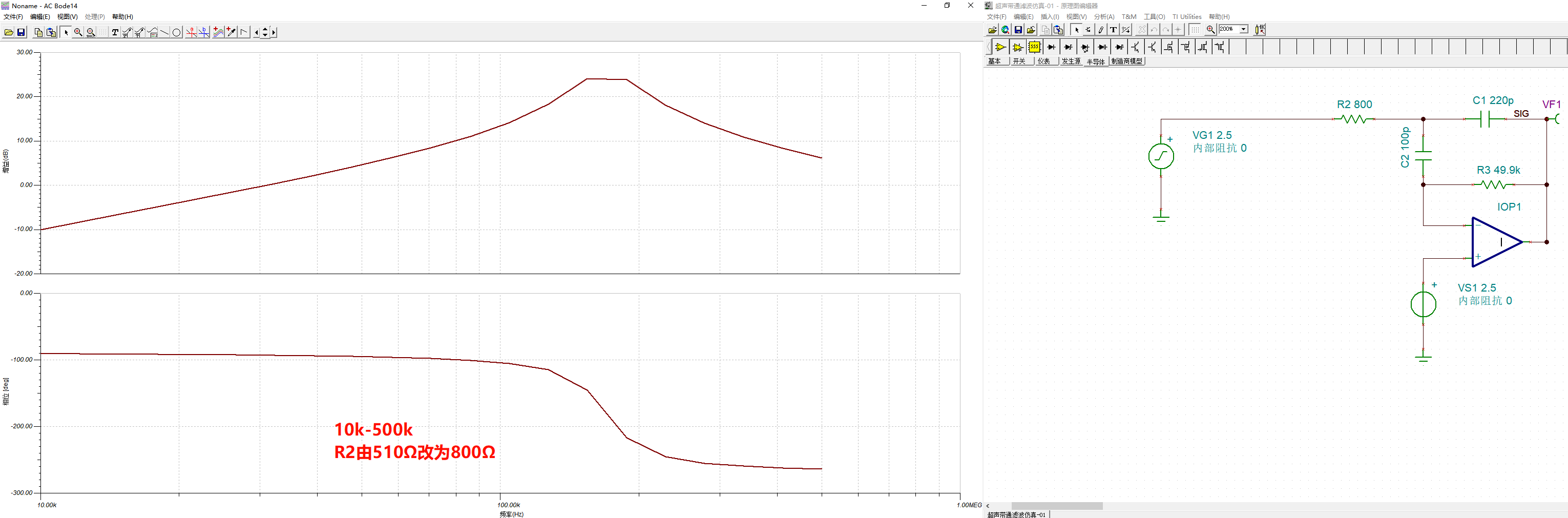Image resolution: width=1568 pixels, height=518 pixels.
Task: Step the diagram toolbar right arrow
Action: point(274,32)
